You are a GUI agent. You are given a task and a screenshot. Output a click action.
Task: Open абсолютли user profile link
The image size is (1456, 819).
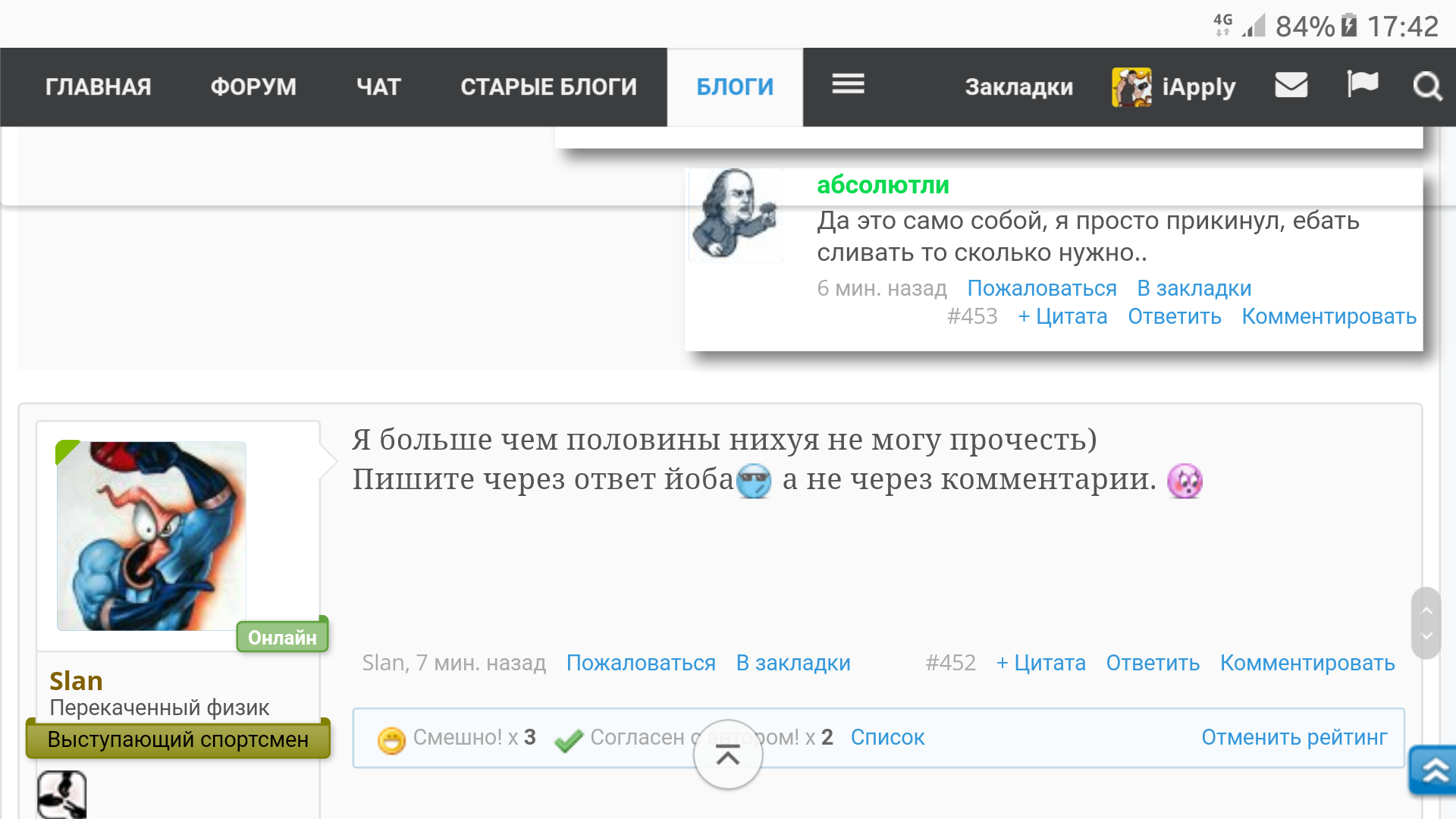click(x=883, y=184)
